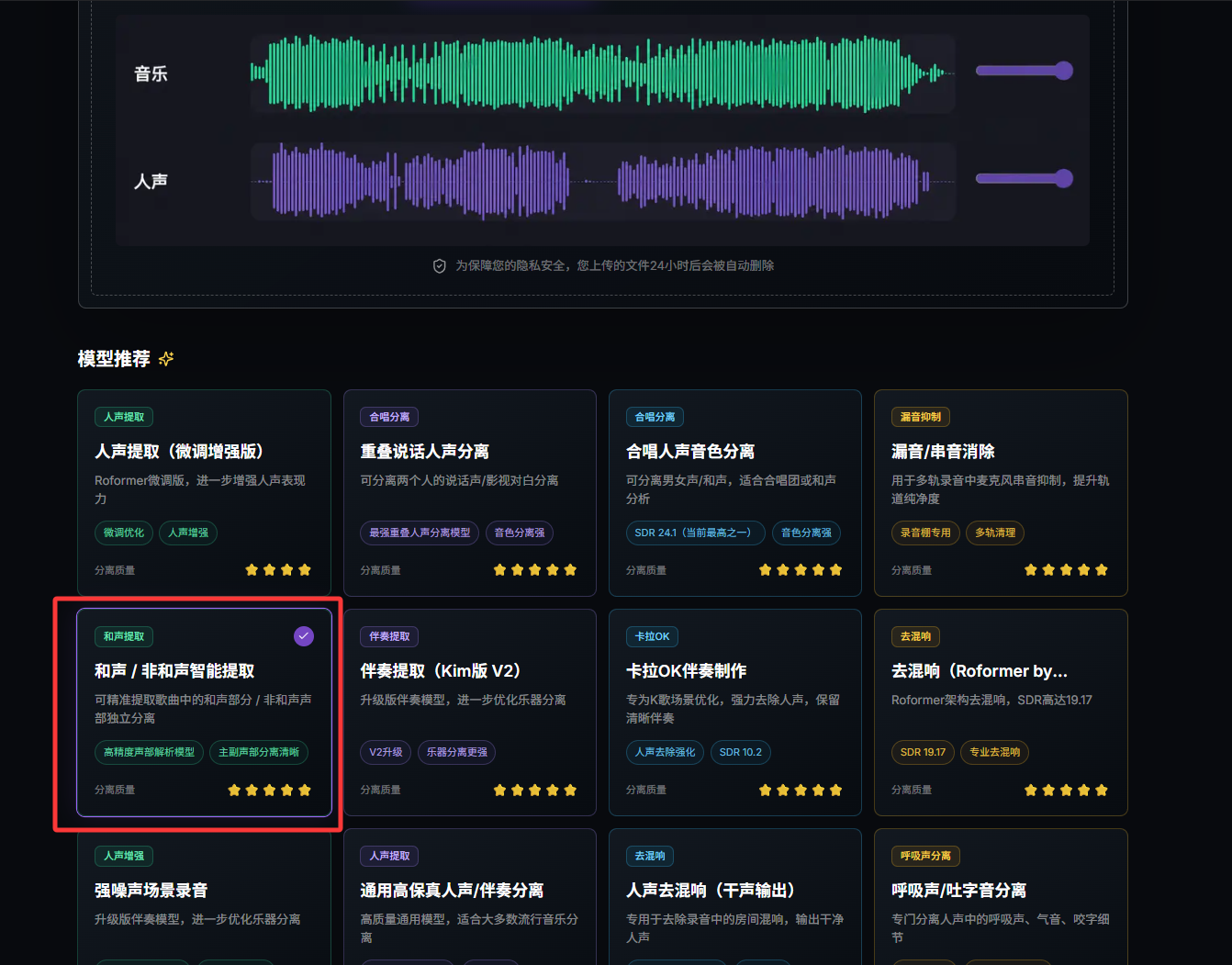
Task: Click star rating on 漏音/串音消除 card
Action: point(1066,570)
